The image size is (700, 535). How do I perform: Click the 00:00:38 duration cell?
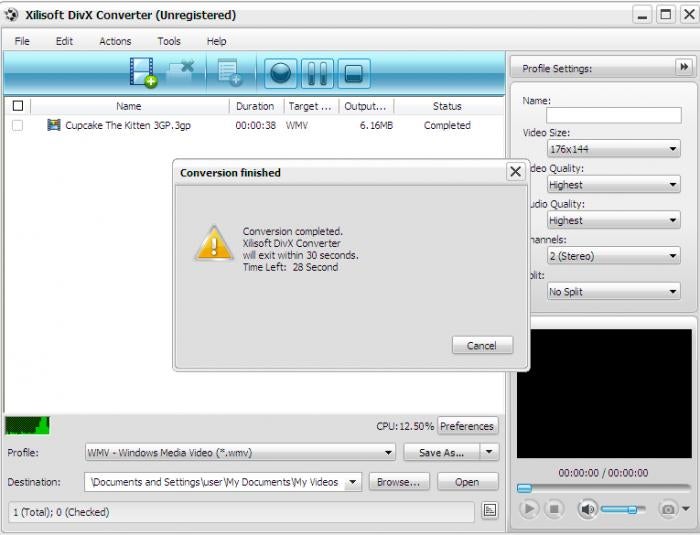click(x=255, y=125)
